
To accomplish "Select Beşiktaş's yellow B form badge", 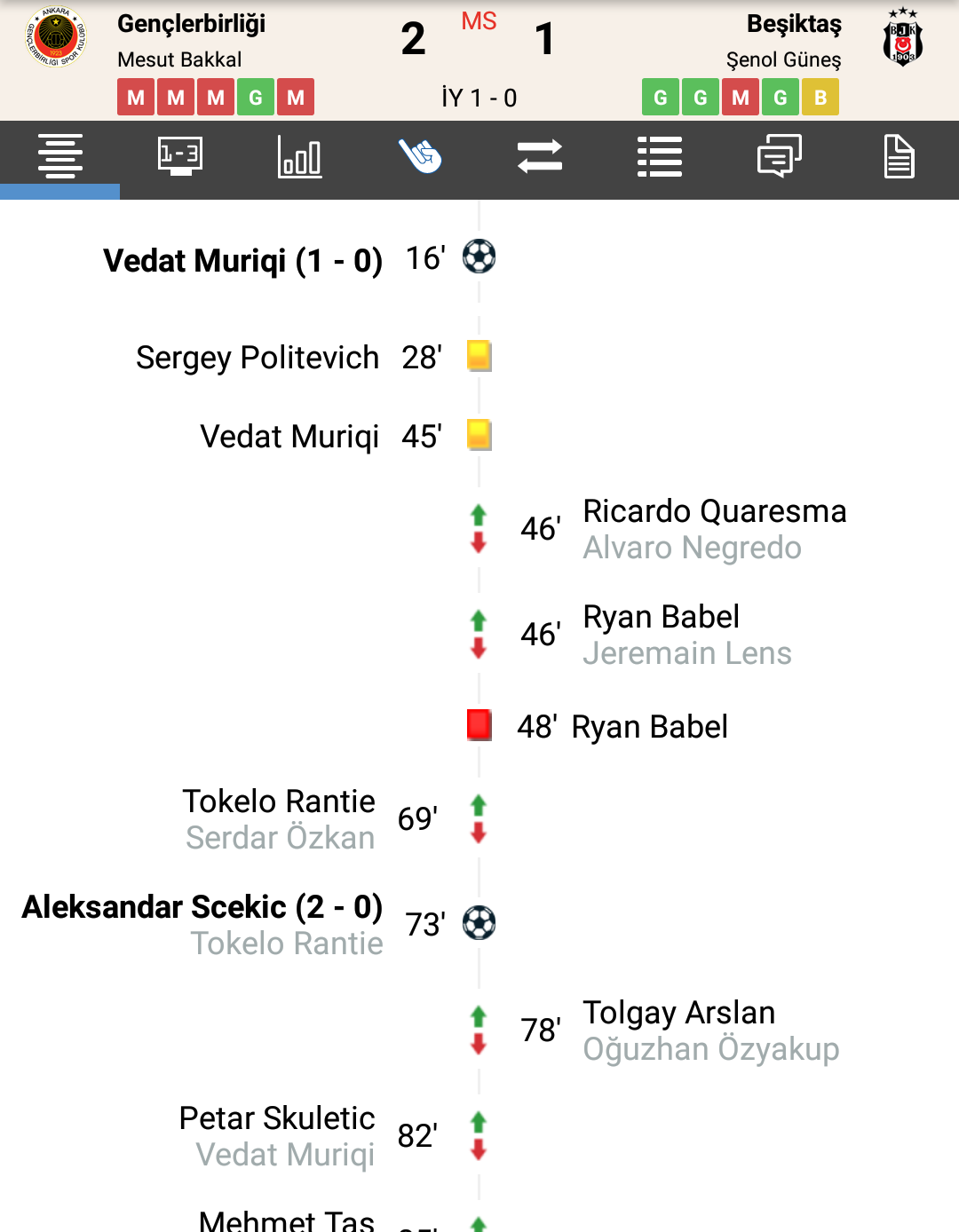I will [x=820, y=97].
